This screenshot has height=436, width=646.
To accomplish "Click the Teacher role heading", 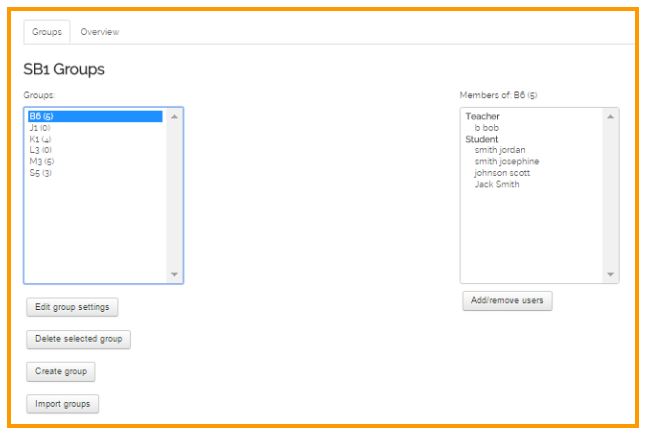I will (482, 116).
